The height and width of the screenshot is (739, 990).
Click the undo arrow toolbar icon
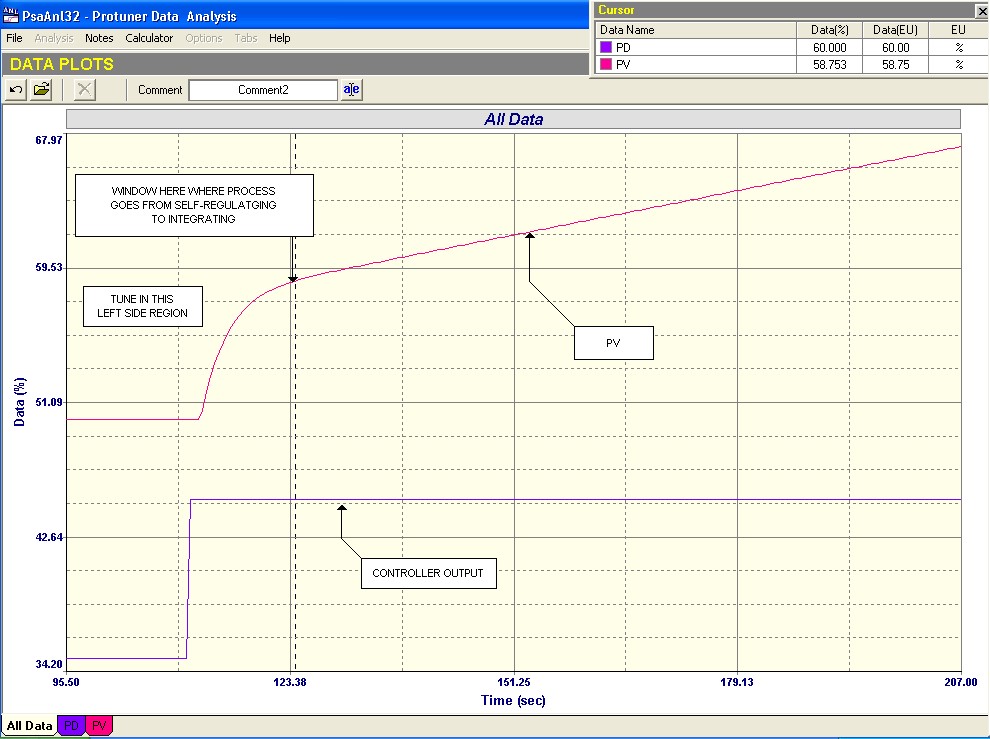click(x=16, y=90)
